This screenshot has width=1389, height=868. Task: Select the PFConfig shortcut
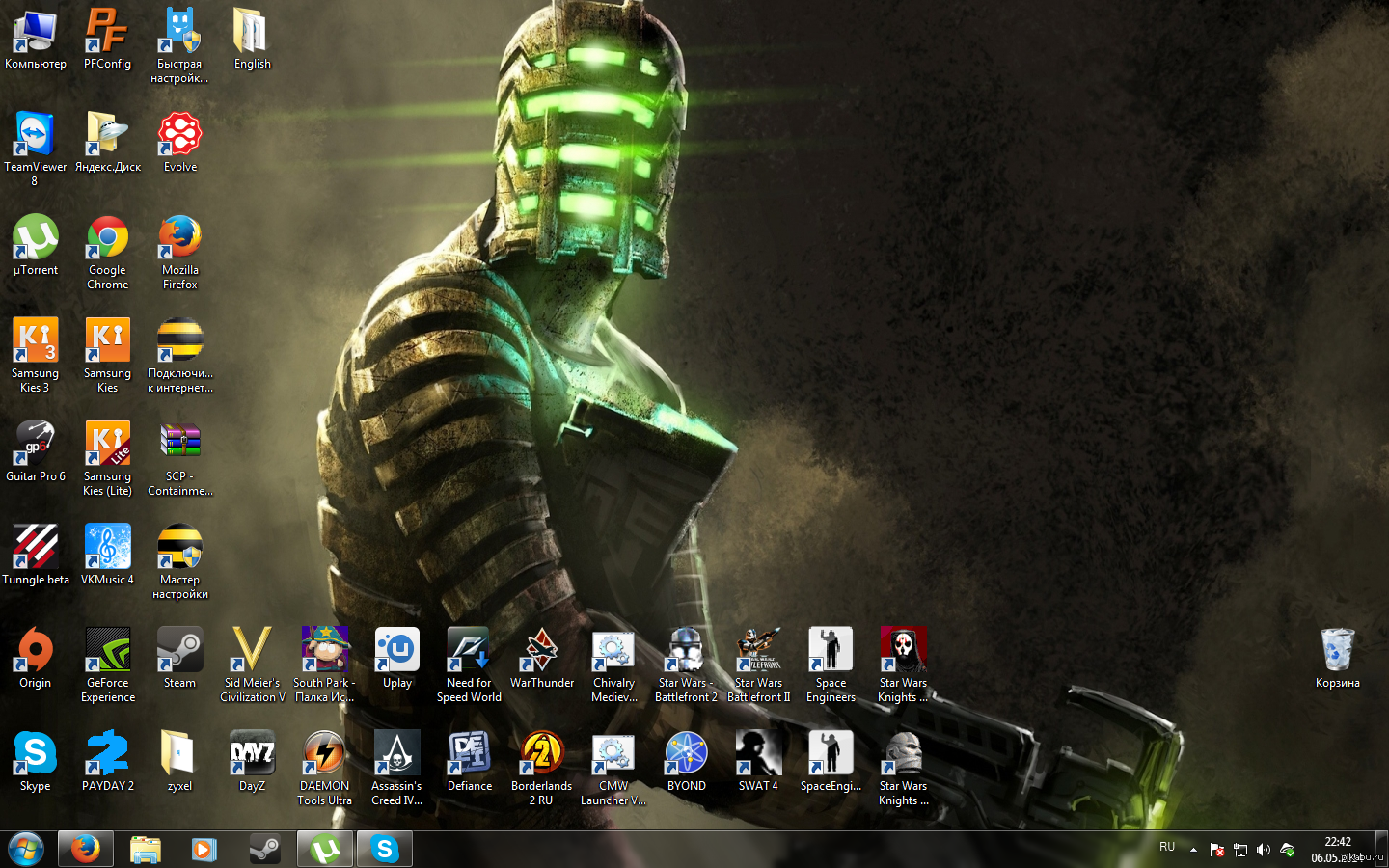coord(107,40)
